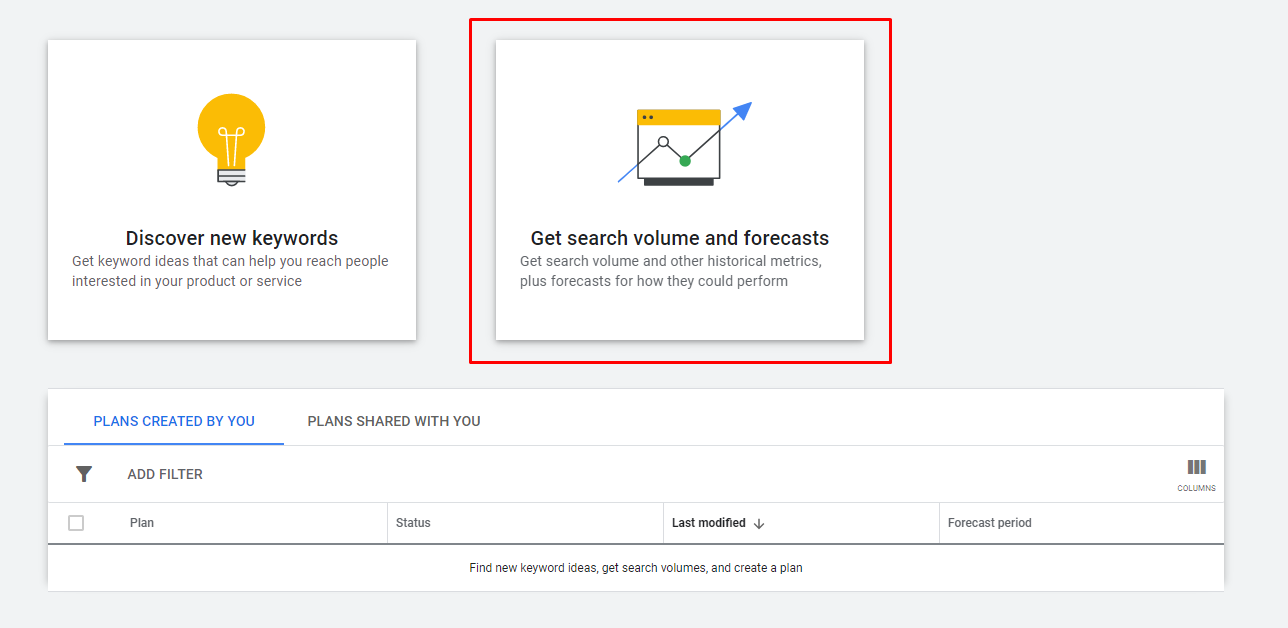Sort by the Last modified column header
The width and height of the screenshot is (1288, 628).
click(x=708, y=523)
